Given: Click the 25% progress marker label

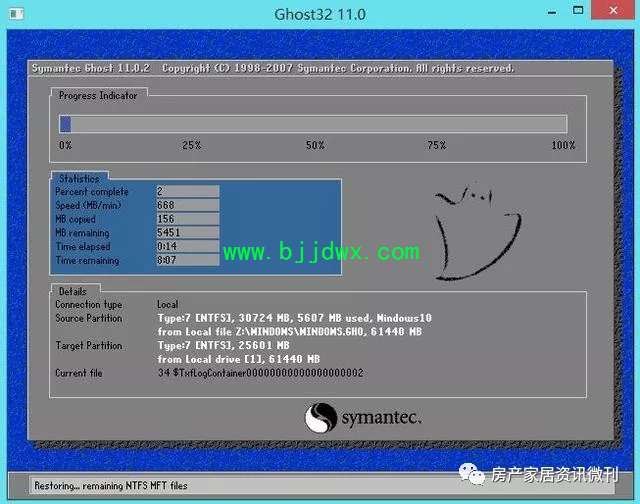Looking at the screenshot, I should 191,145.
